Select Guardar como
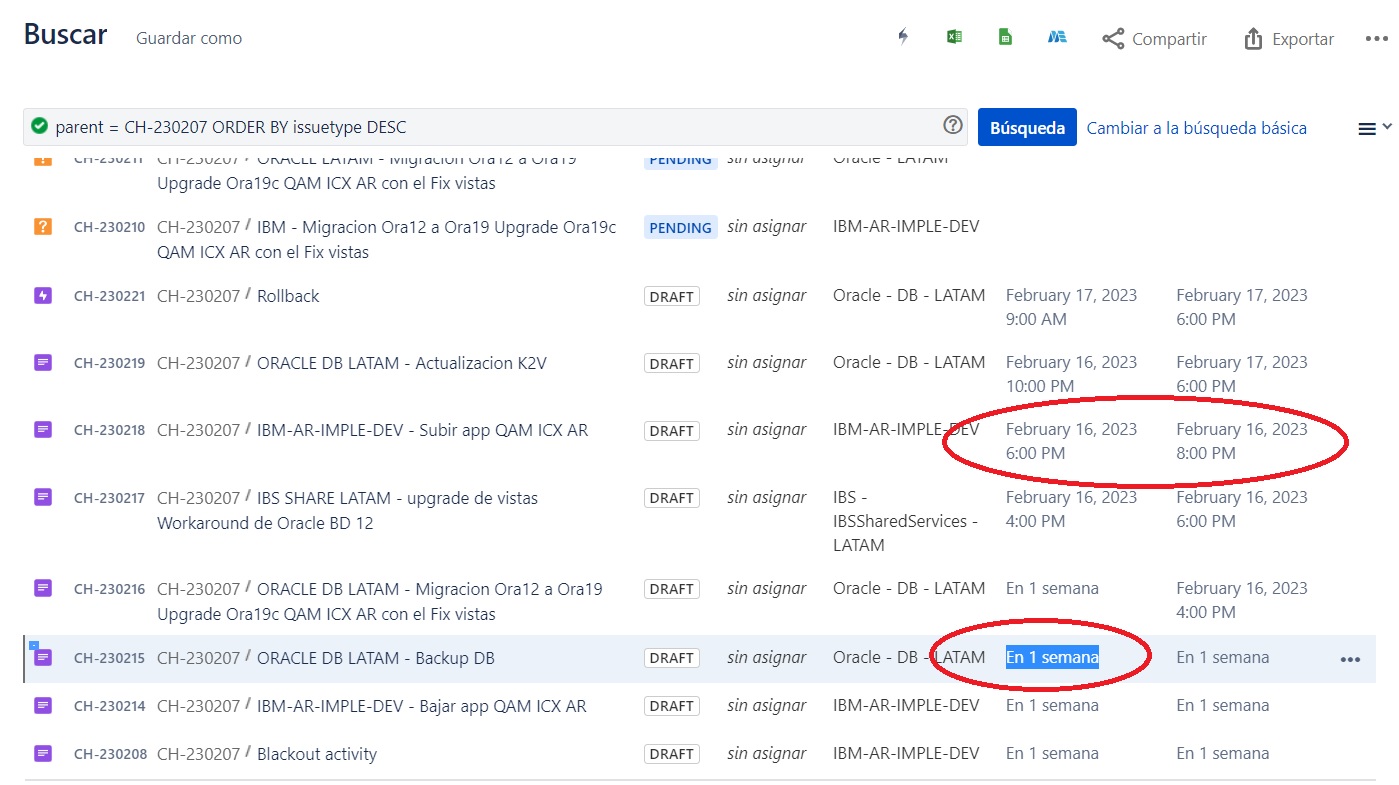The width and height of the screenshot is (1399, 785). pos(188,38)
